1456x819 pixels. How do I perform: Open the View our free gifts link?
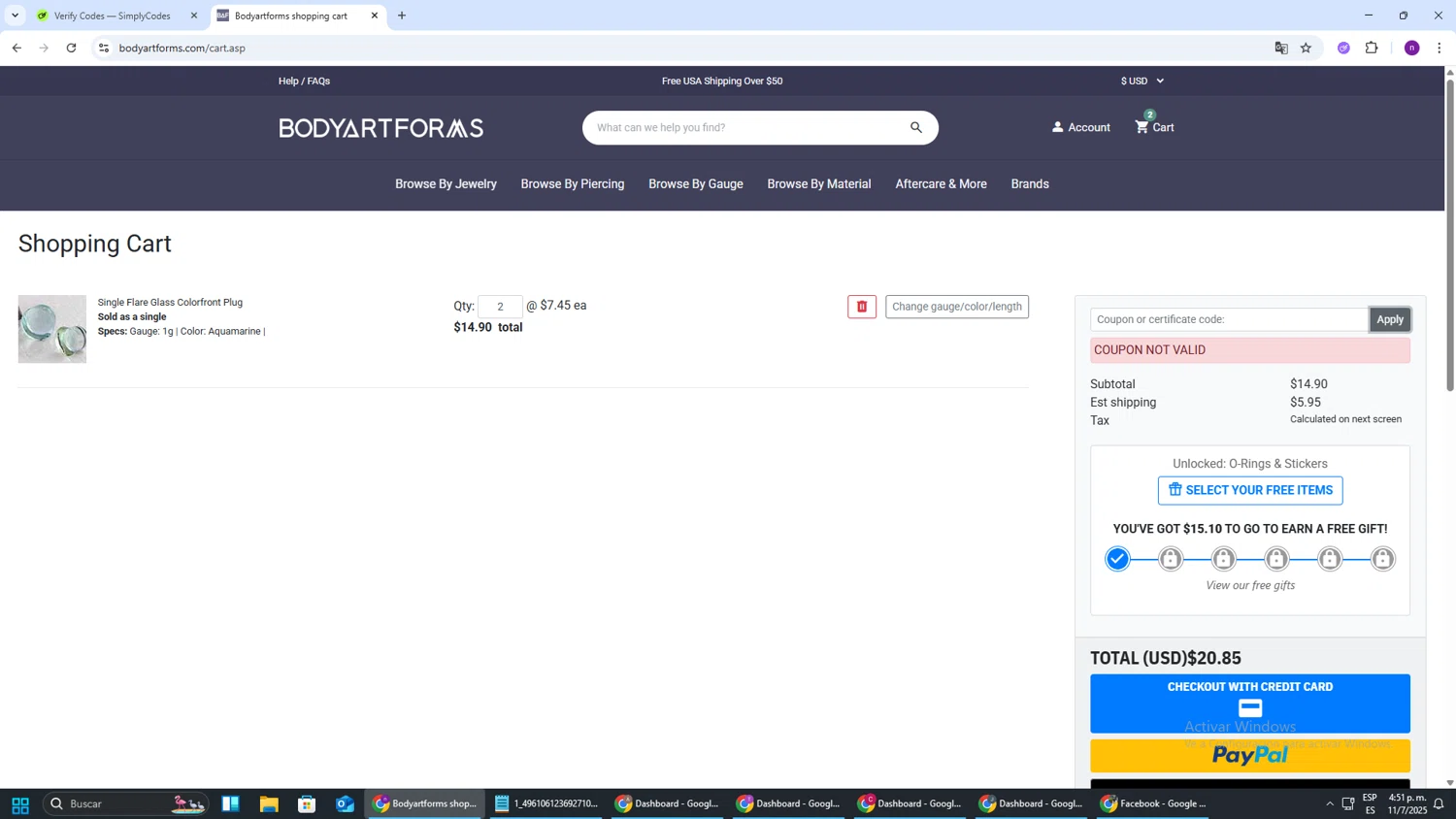click(1249, 586)
